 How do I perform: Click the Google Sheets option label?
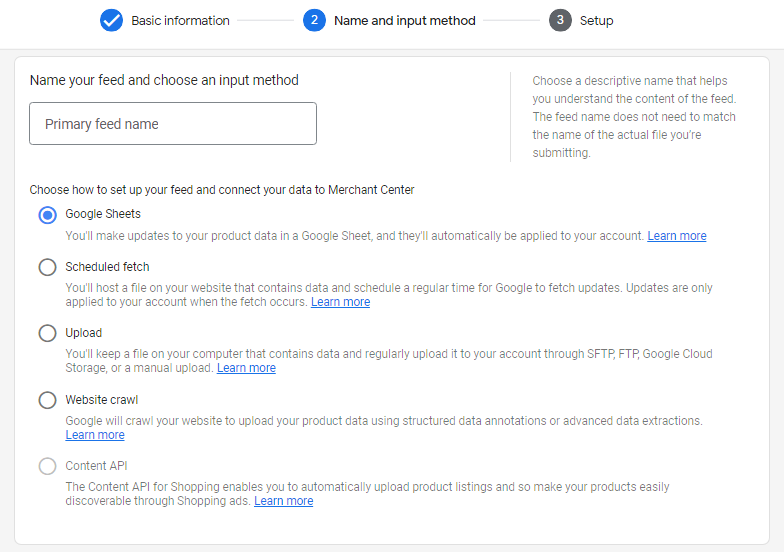point(103,214)
